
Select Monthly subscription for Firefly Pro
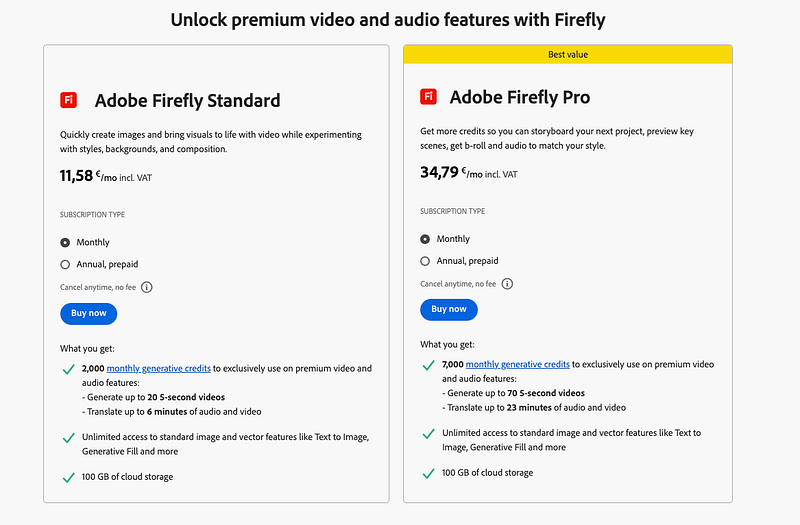pos(426,239)
